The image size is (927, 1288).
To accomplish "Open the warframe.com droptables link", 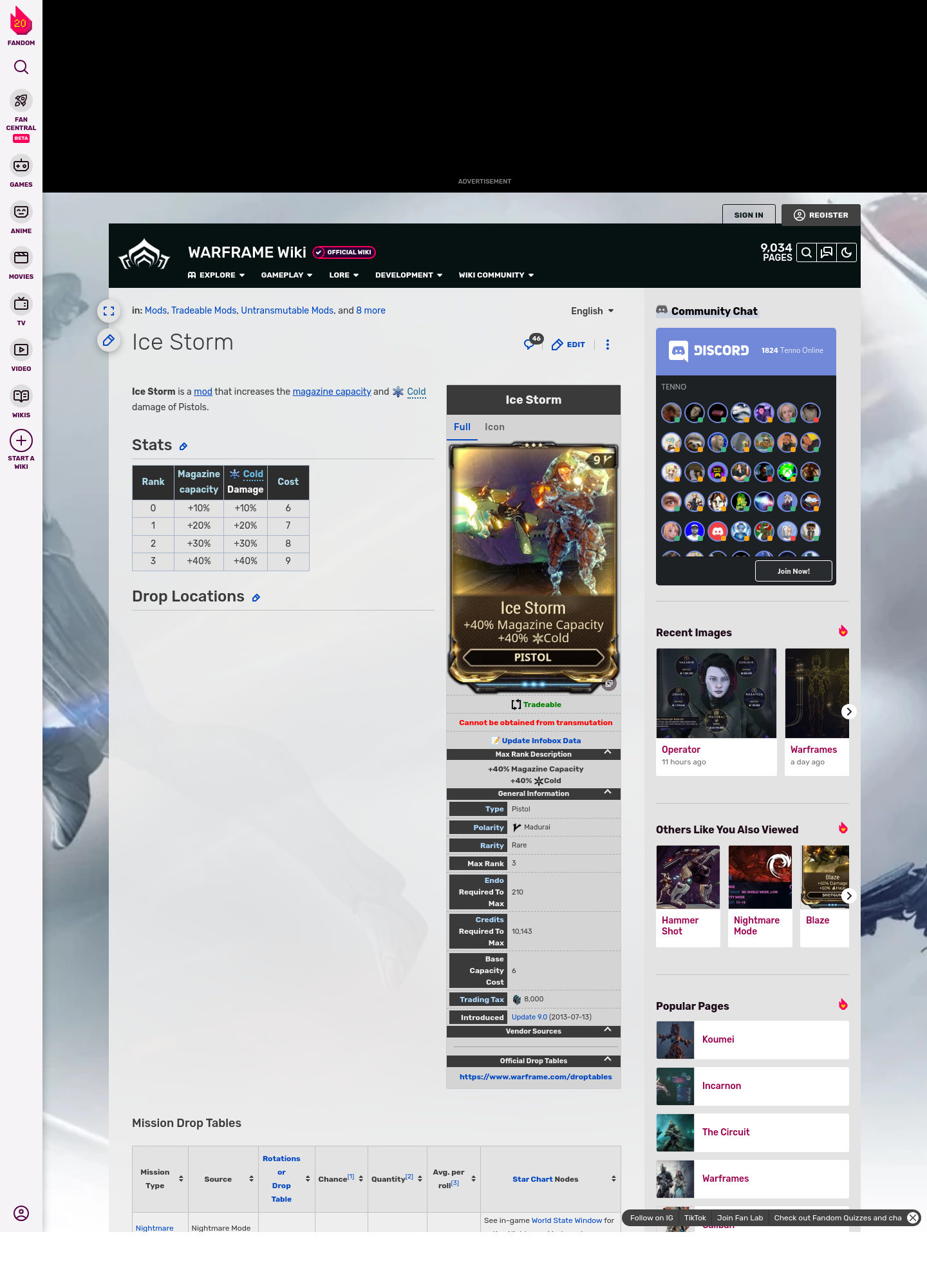I will [x=536, y=1077].
